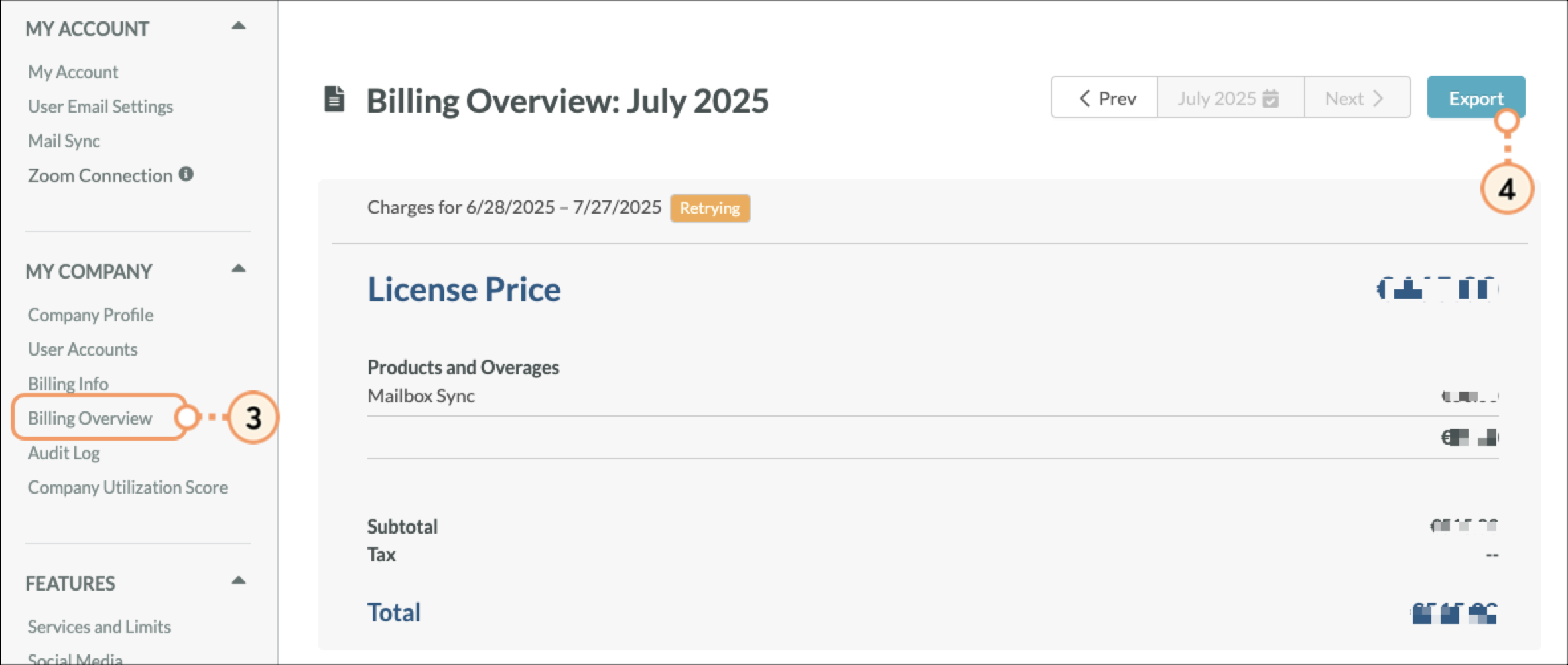Collapse the MY ACCOUNT section arrow
The width and height of the screenshot is (1568, 665).
point(239,26)
